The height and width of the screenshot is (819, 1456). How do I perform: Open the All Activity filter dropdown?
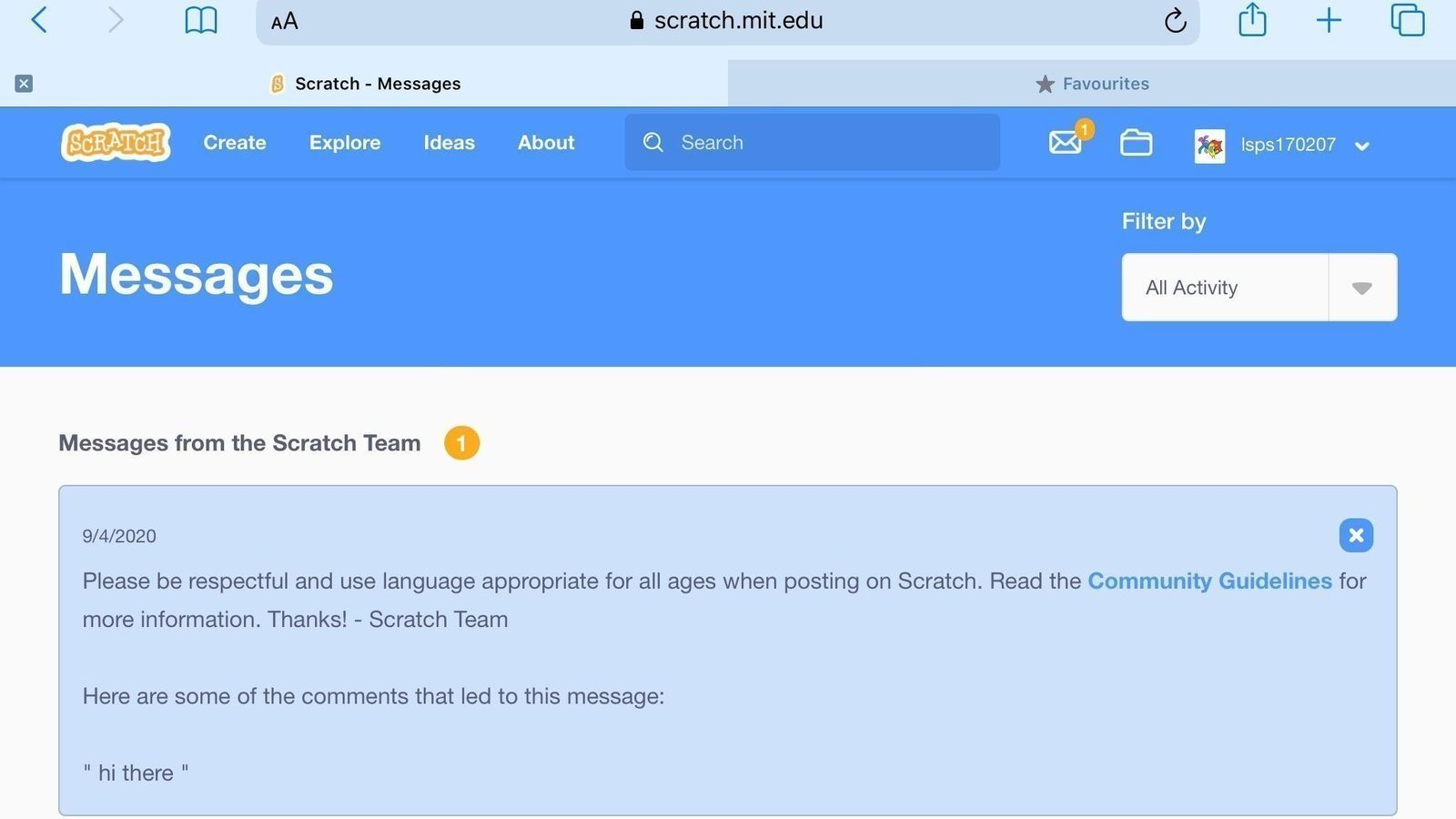point(1361,288)
